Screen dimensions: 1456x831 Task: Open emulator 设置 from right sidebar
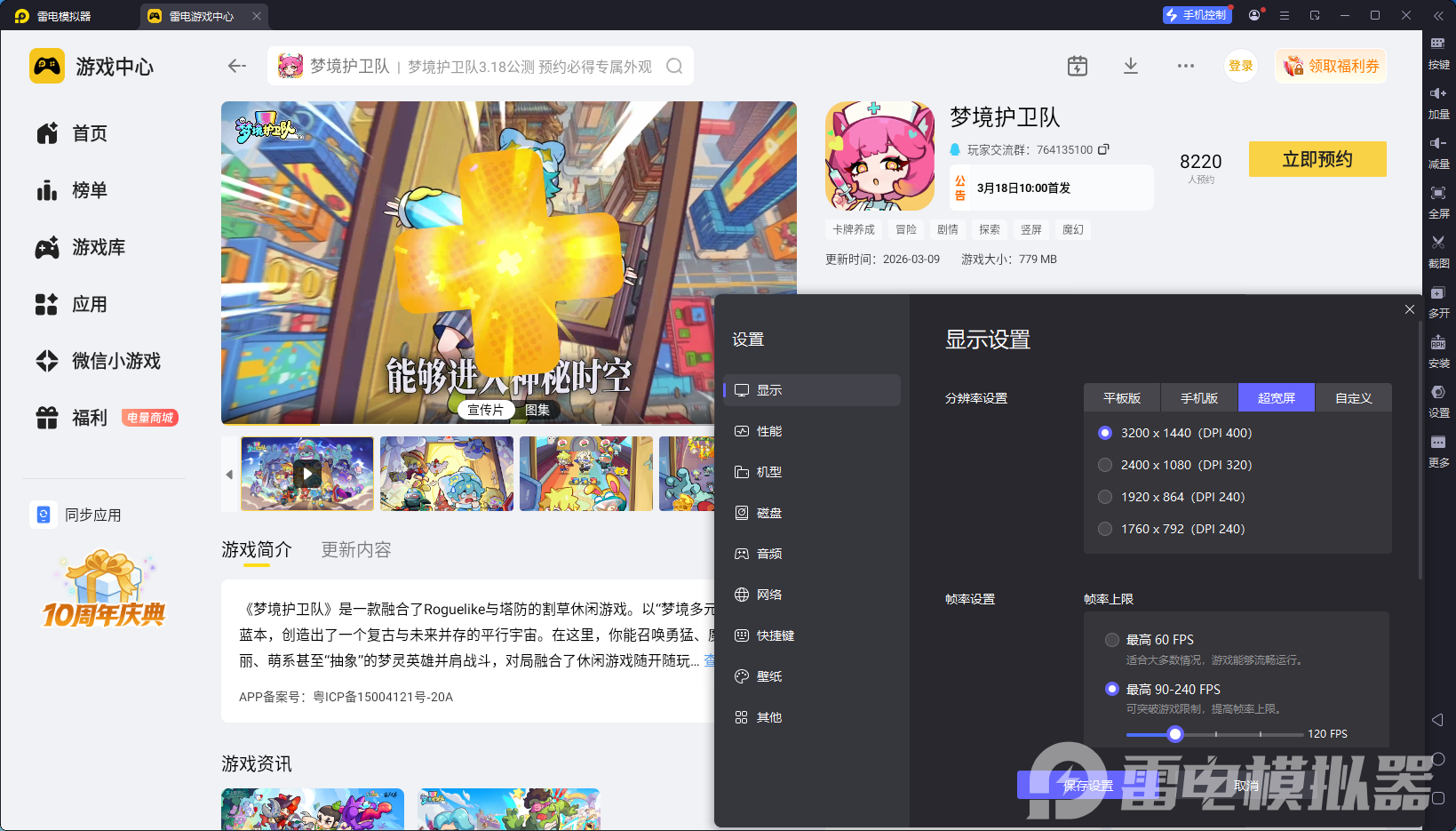pos(1438,401)
